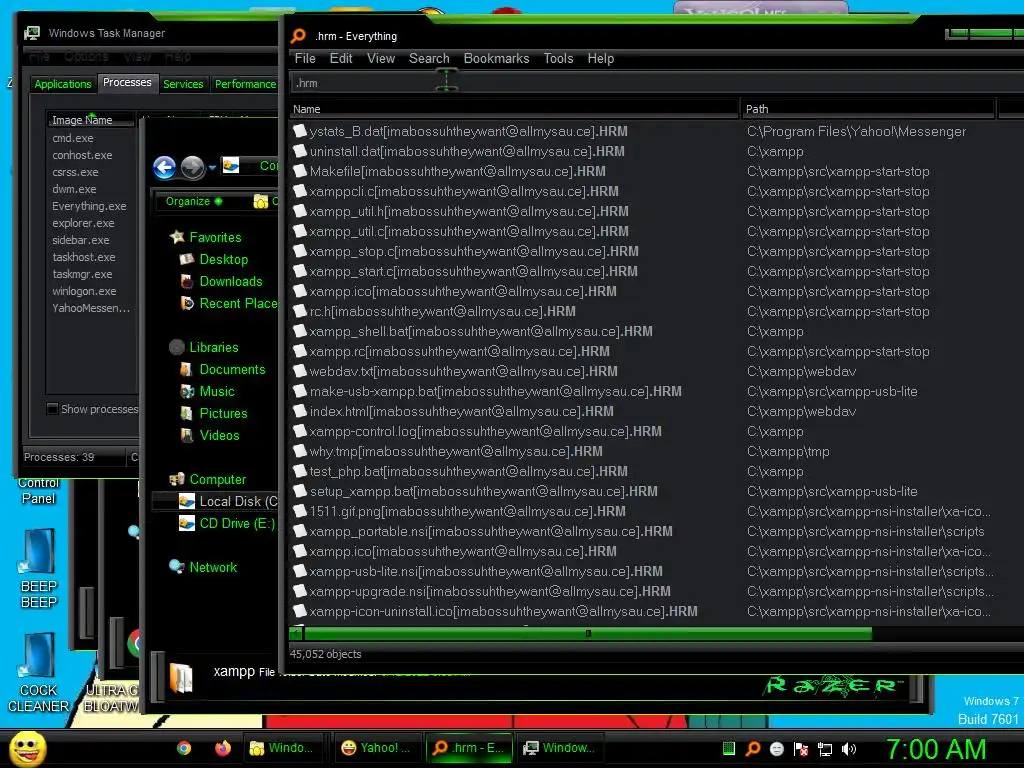Open the Edit menu in Everything
This screenshot has width=1024, height=768.
pyautogui.click(x=341, y=59)
